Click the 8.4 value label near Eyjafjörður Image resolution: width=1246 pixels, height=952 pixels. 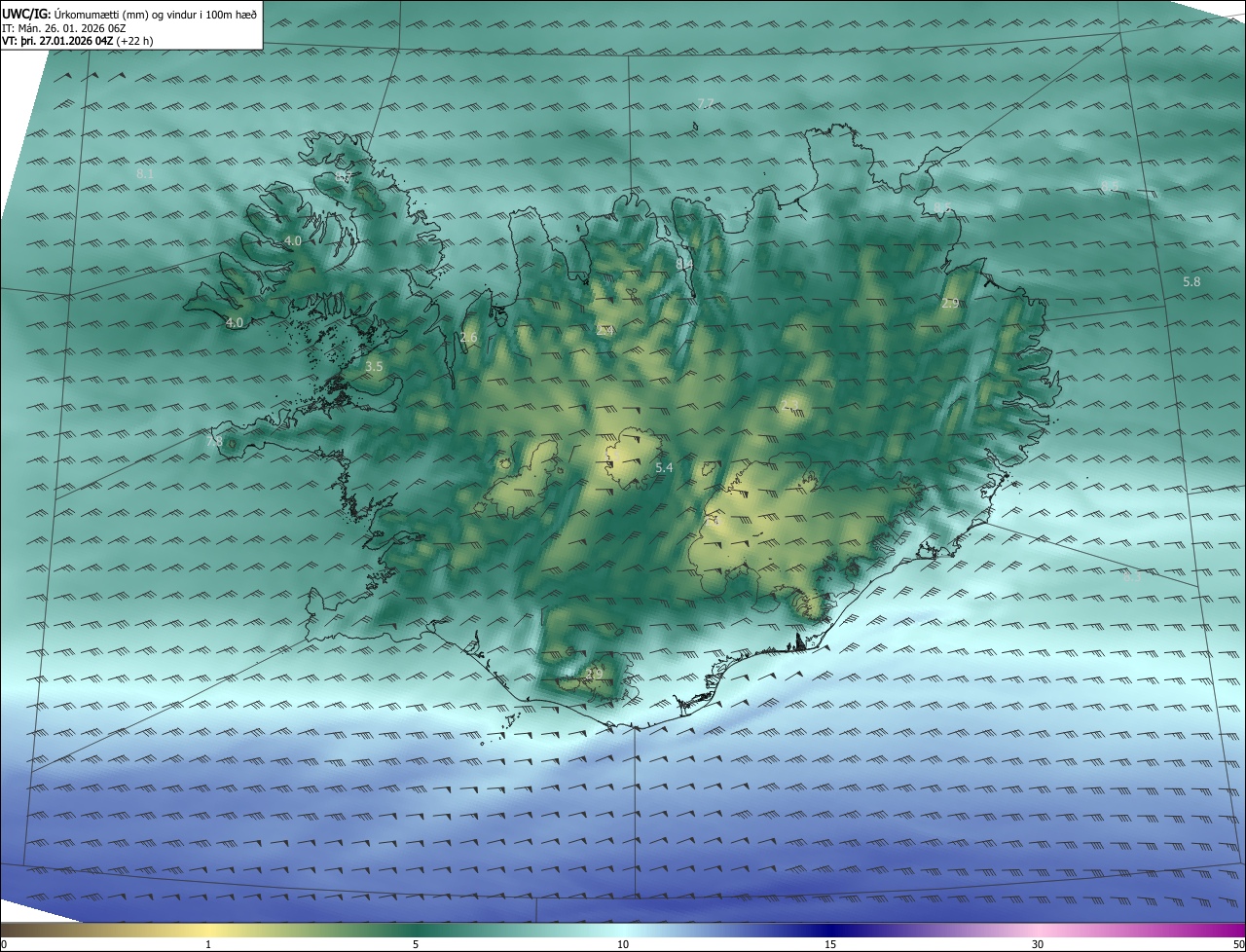click(684, 264)
